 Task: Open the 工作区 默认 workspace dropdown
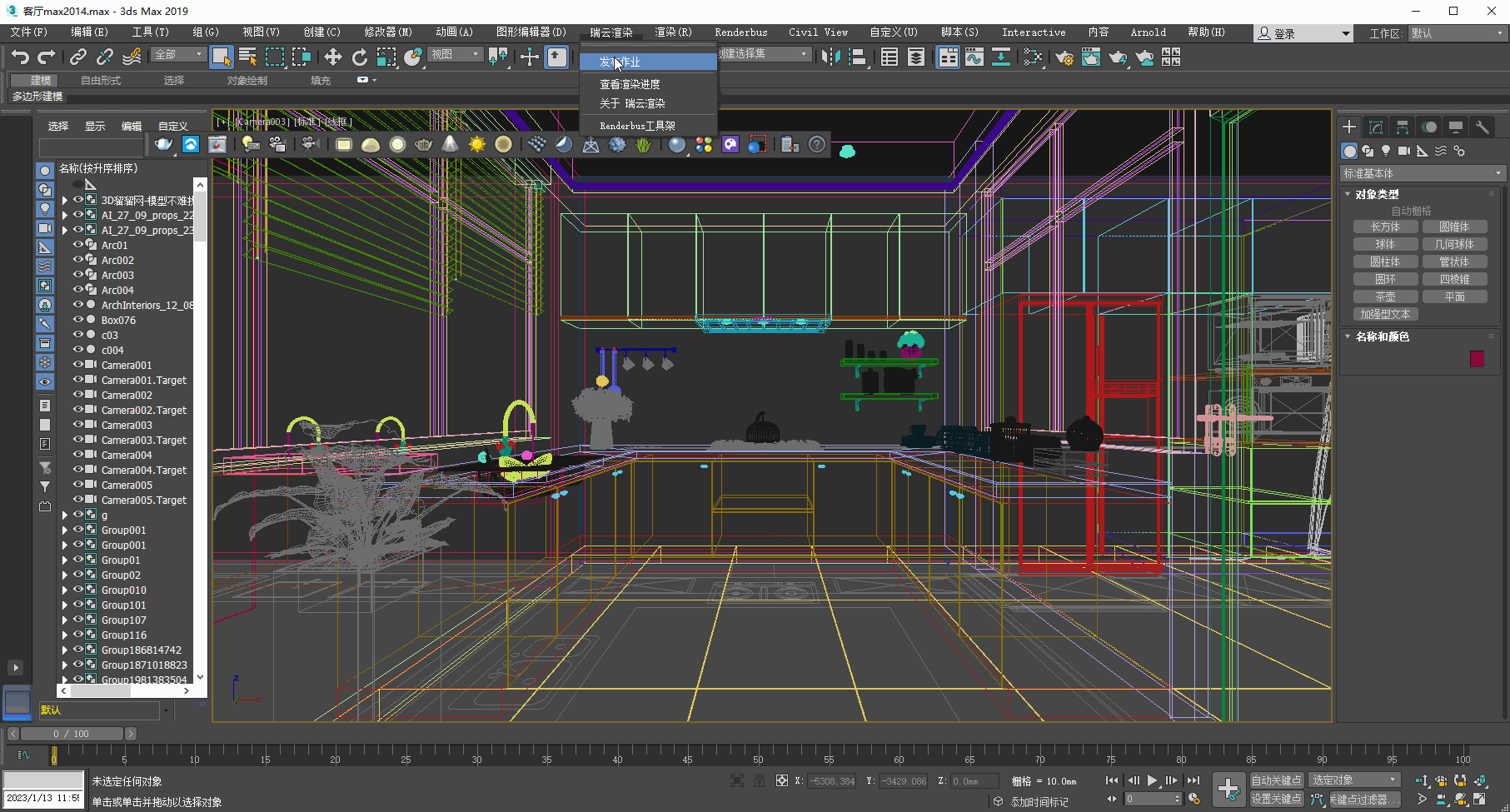[1458, 33]
